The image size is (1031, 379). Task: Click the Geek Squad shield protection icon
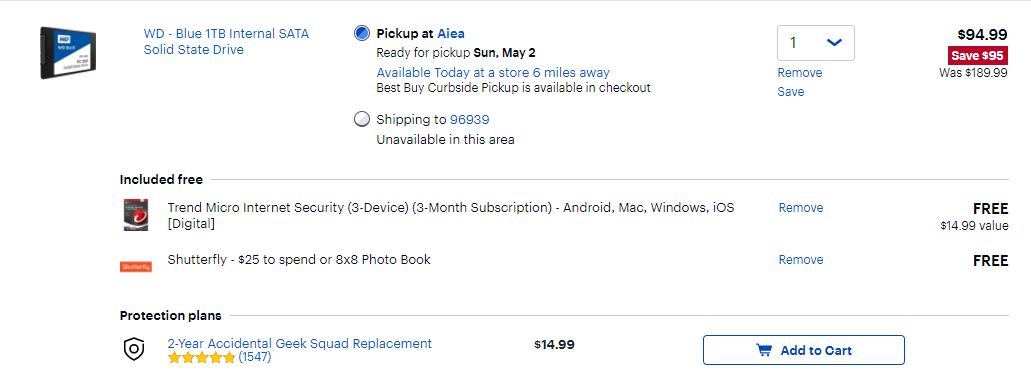(x=134, y=349)
